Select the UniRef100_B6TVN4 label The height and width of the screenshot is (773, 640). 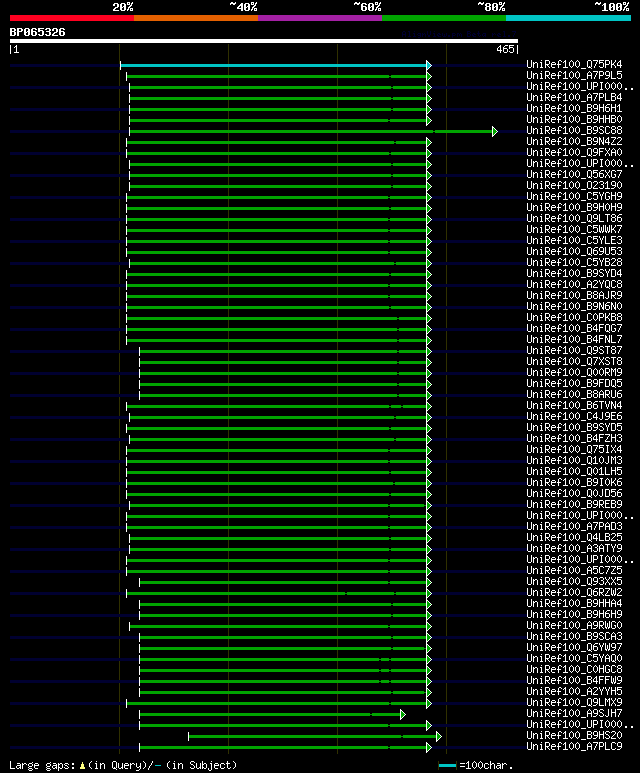(x=574, y=405)
